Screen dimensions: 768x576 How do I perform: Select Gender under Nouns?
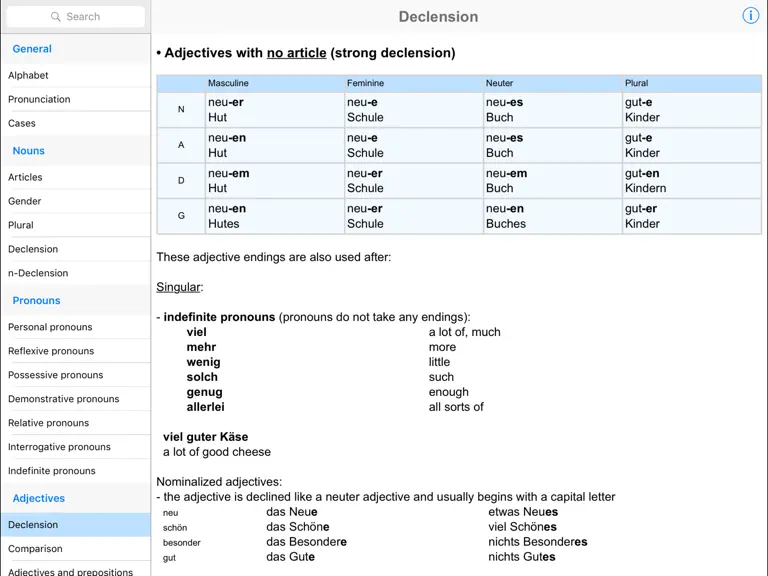(x=75, y=201)
